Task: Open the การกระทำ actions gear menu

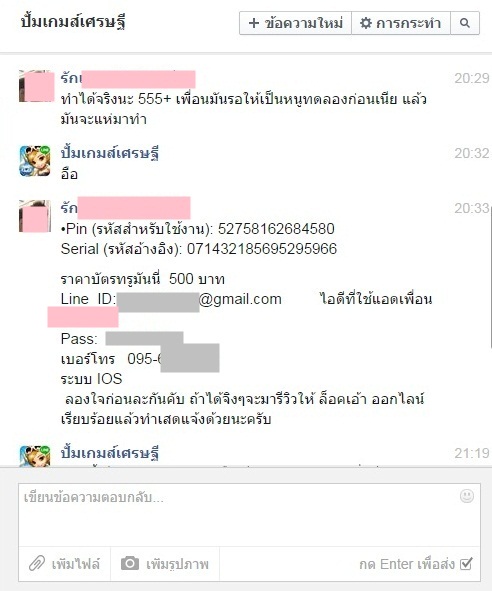Action: [x=401, y=23]
